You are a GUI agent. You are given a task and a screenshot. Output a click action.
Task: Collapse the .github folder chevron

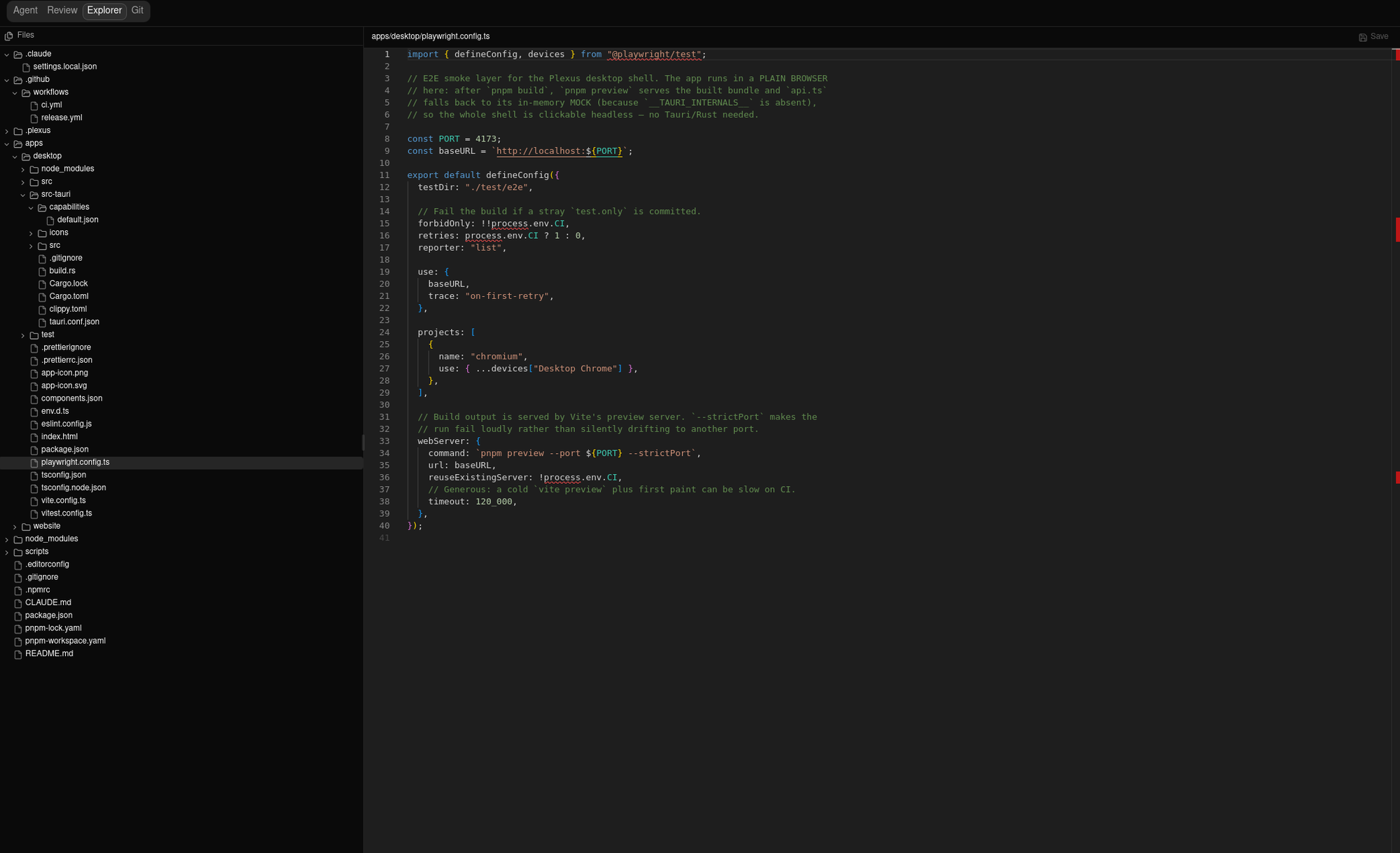(x=7, y=80)
